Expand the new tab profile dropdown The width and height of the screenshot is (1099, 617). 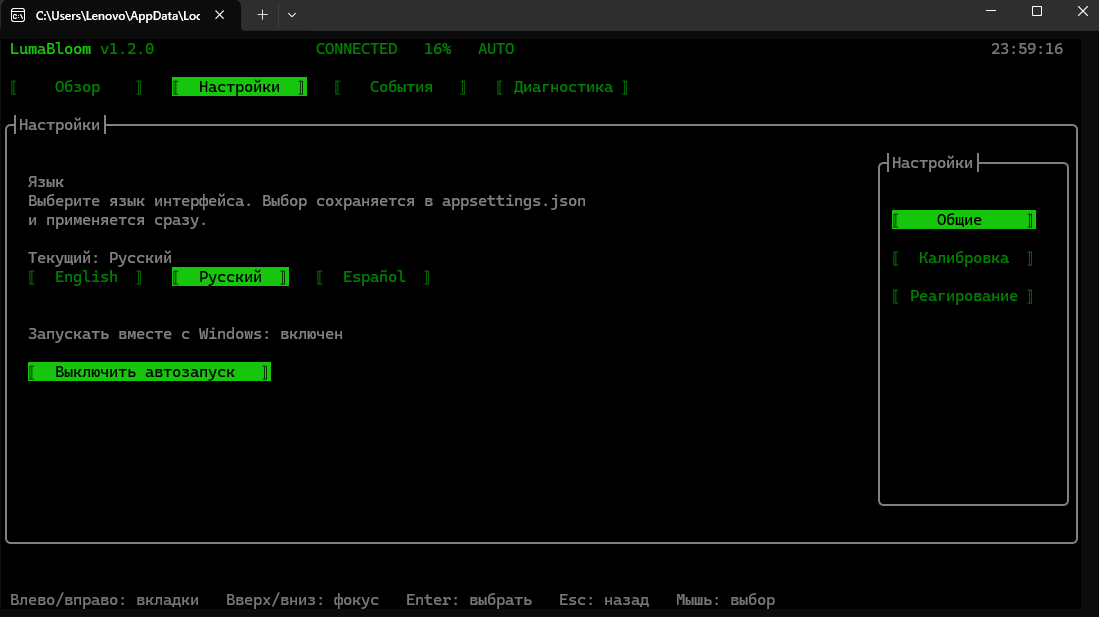[x=292, y=15]
